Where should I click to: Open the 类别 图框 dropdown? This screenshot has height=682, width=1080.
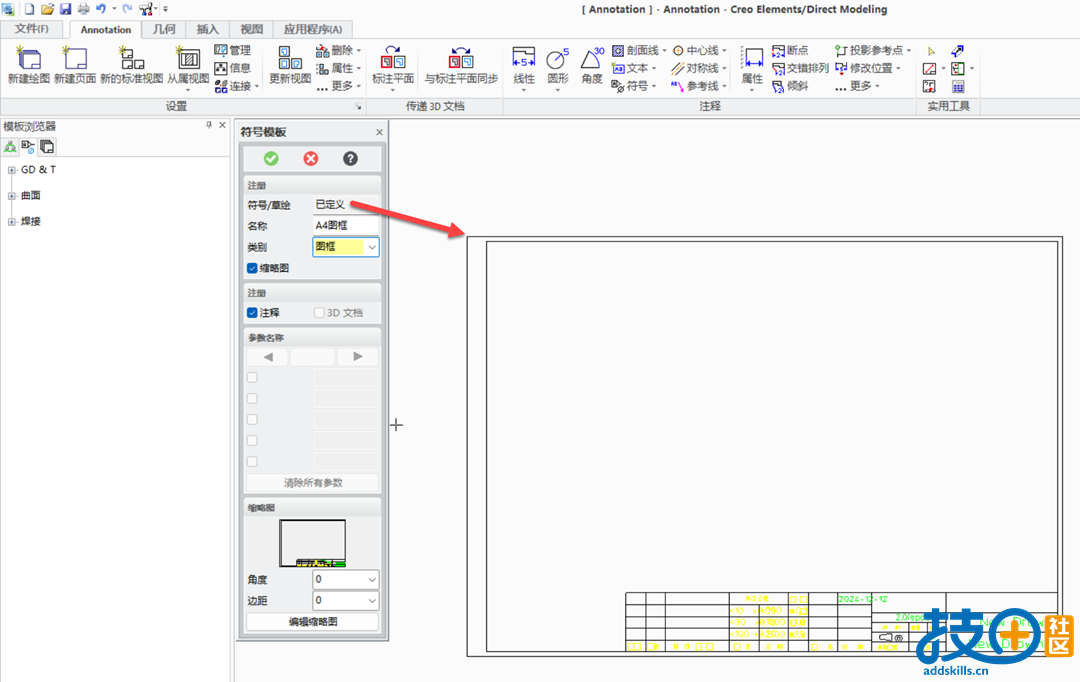(372, 247)
